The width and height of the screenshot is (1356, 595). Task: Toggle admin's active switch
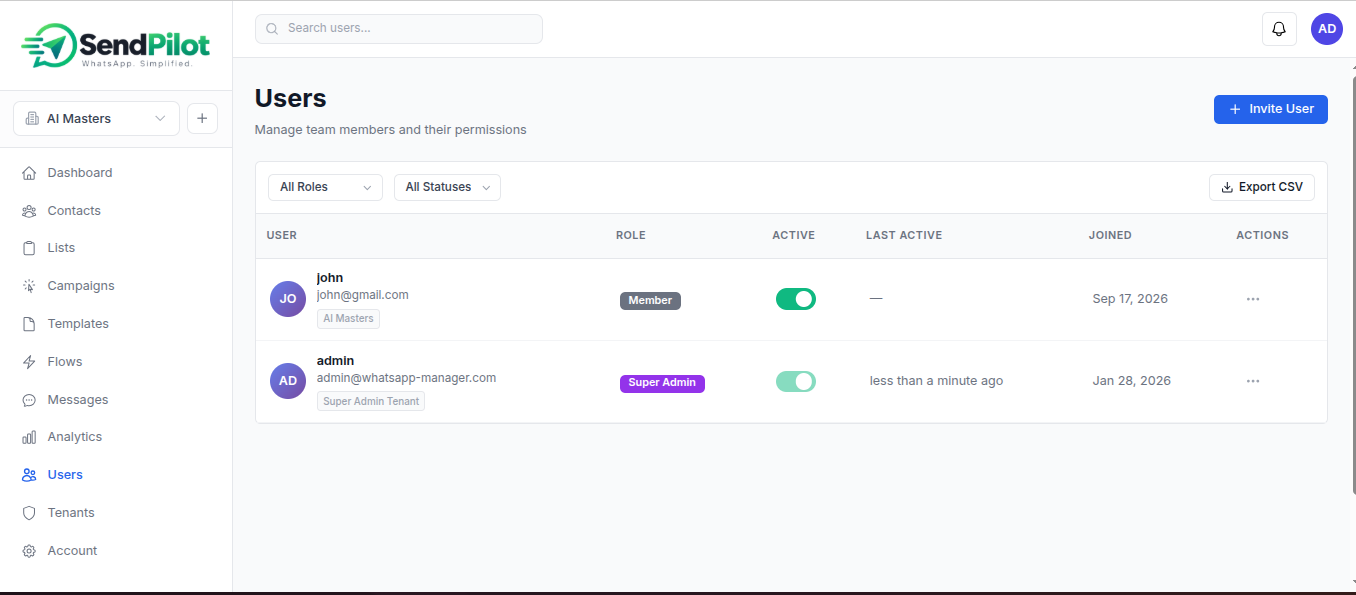[796, 381]
